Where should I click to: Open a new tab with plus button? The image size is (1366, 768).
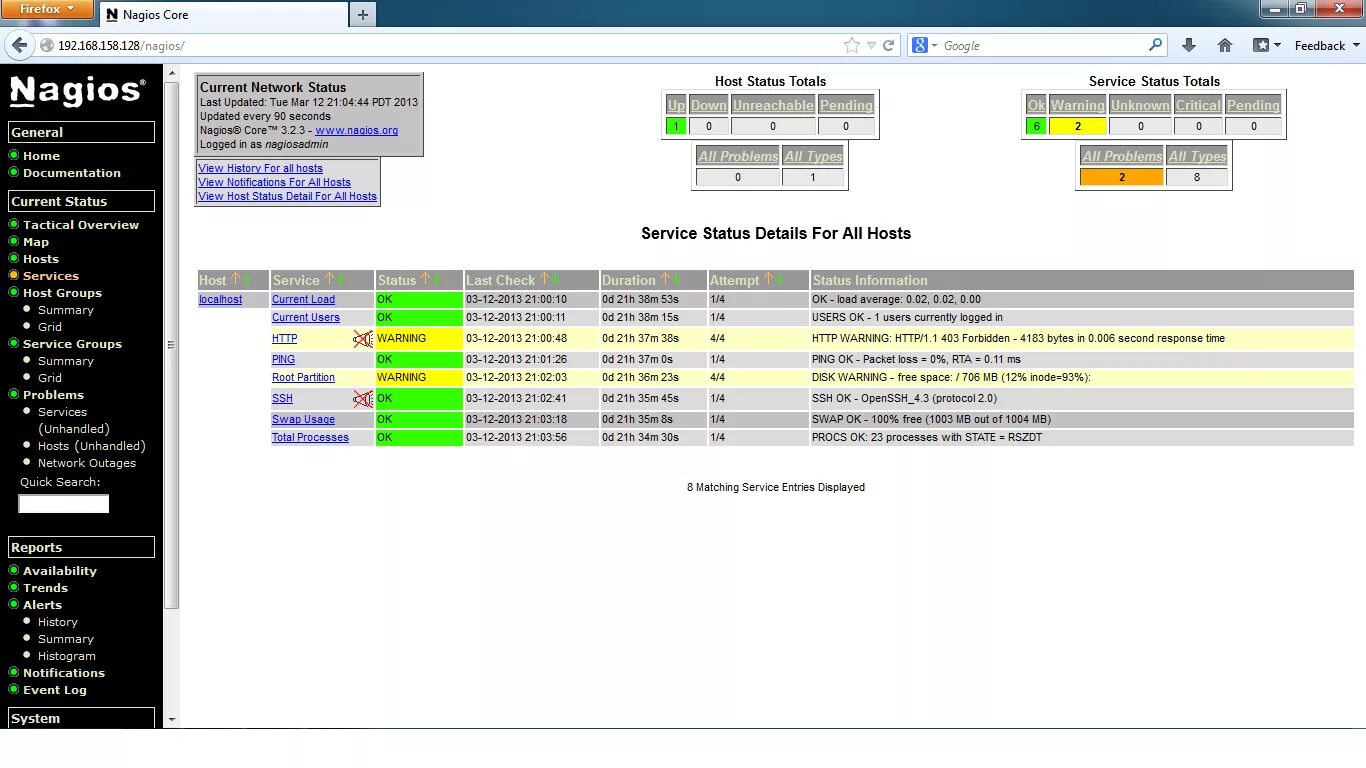[x=363, y=15]
